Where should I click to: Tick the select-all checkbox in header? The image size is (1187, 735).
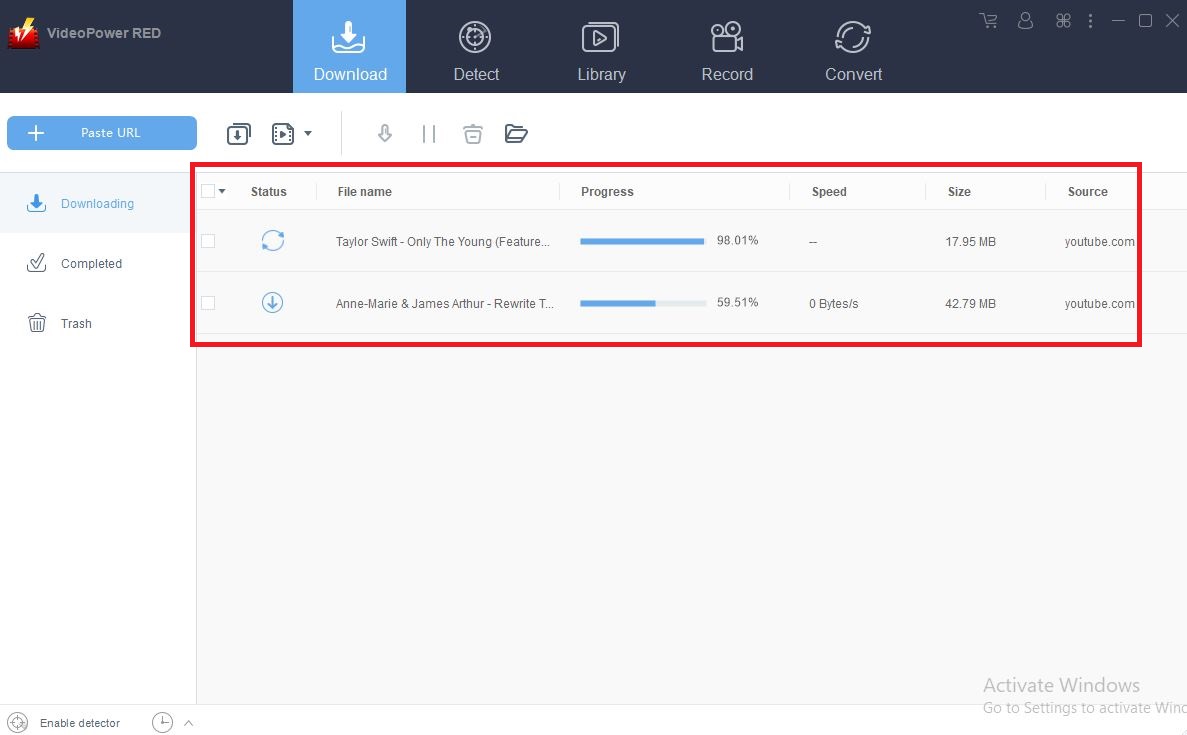pos(208,192)
